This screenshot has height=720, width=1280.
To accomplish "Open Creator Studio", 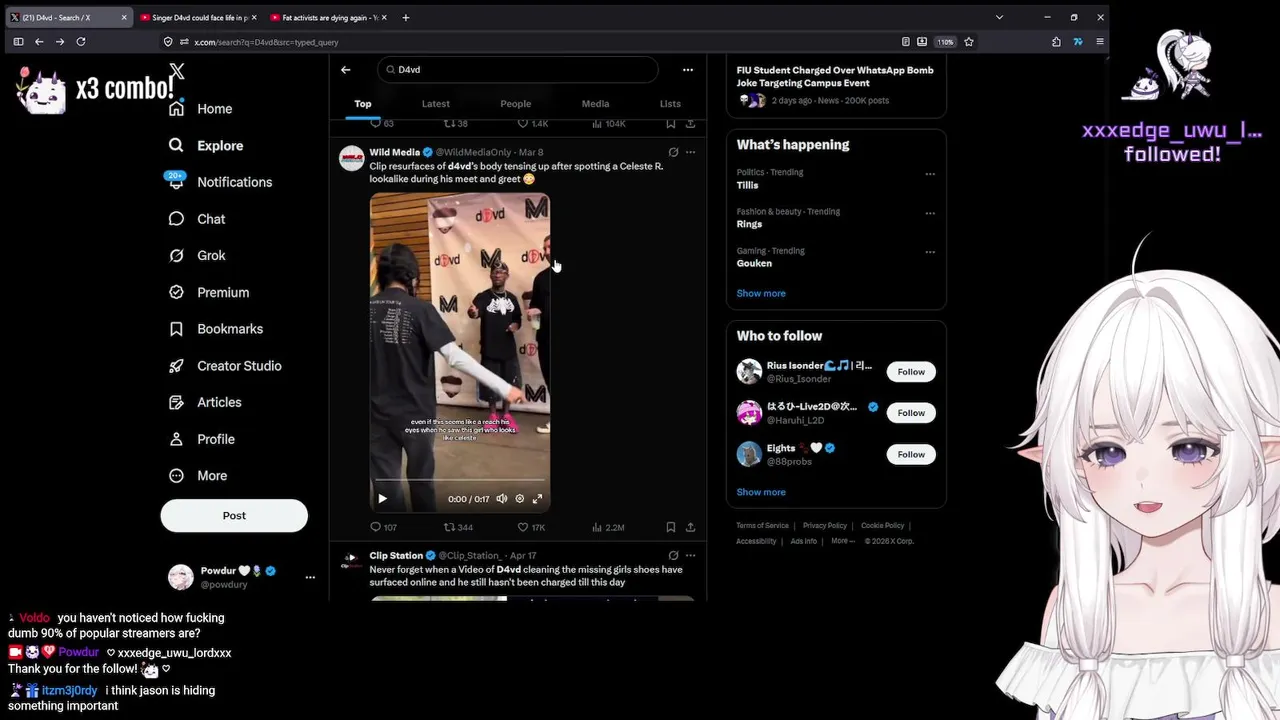I will pos(225,366).
